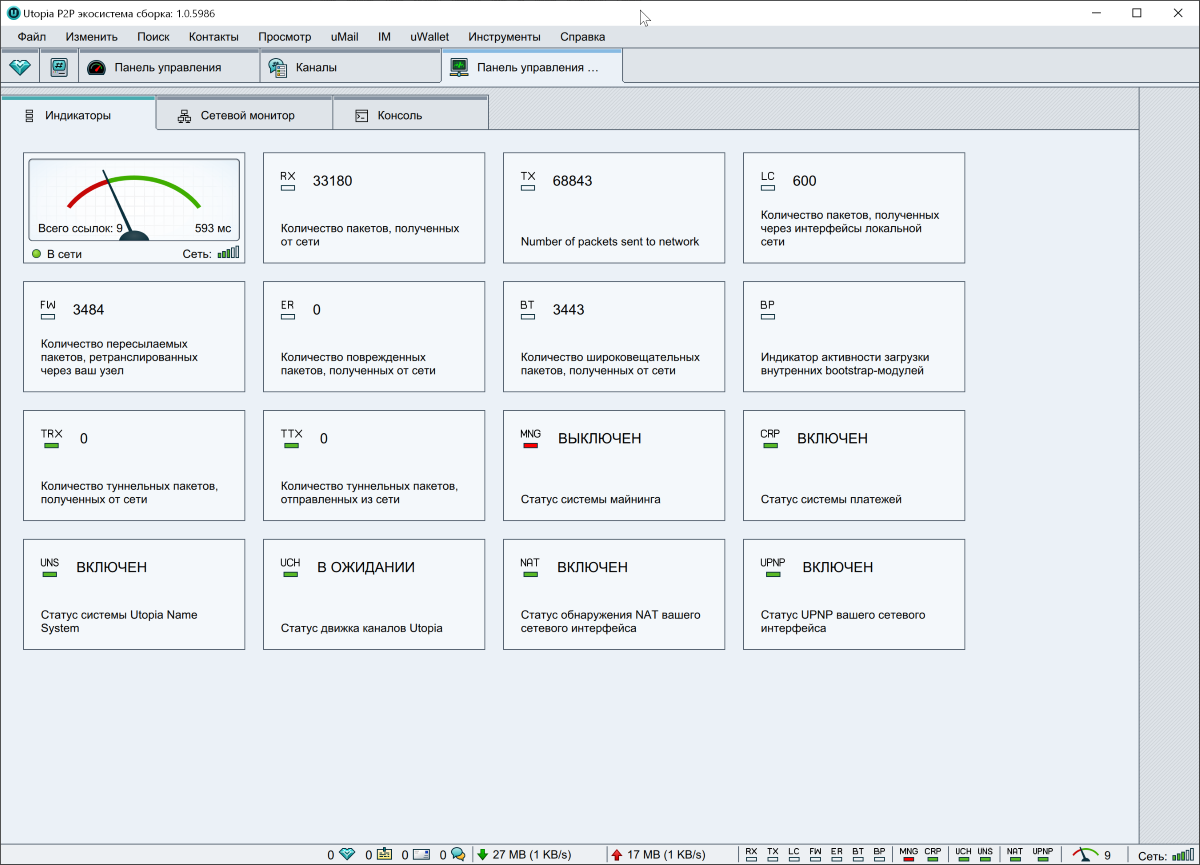Click the BT indicator icon in the card
This screenshot has height=865, width=1200.
click(x=528, y=310)
